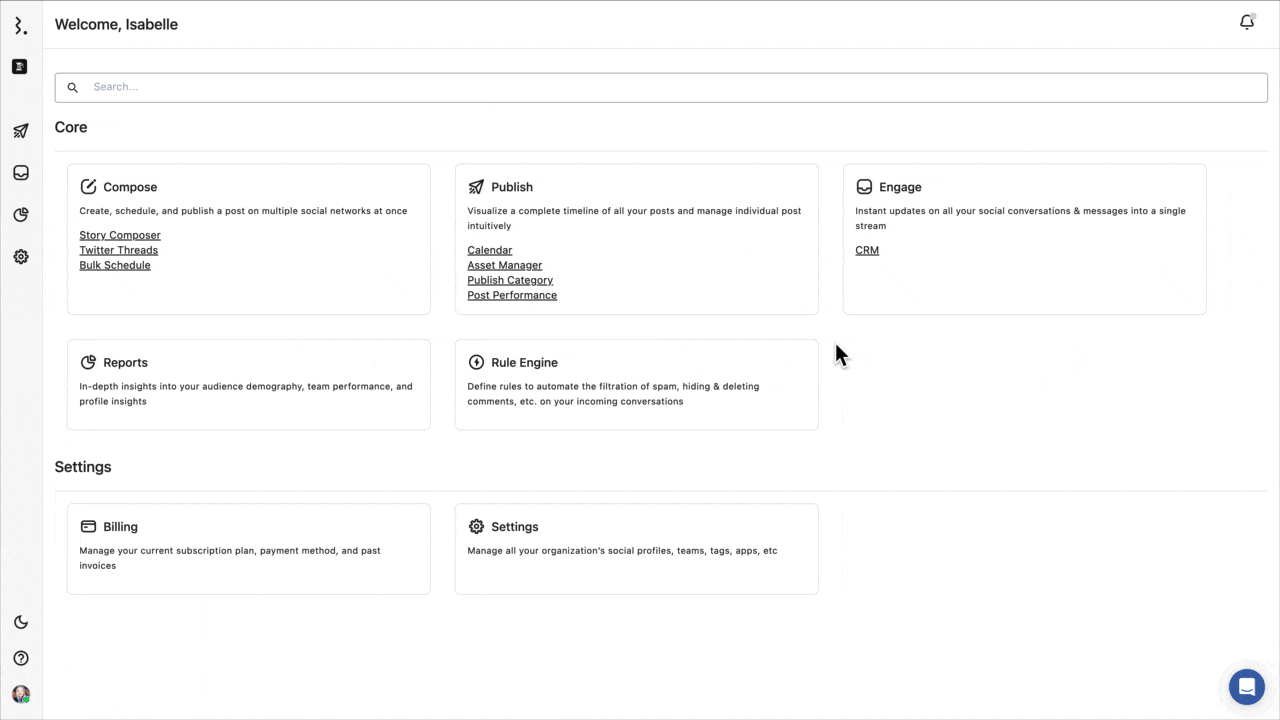Click the user profile avatar
The width and height of the screenshot is (1280, 720).
tap(21, 694)
